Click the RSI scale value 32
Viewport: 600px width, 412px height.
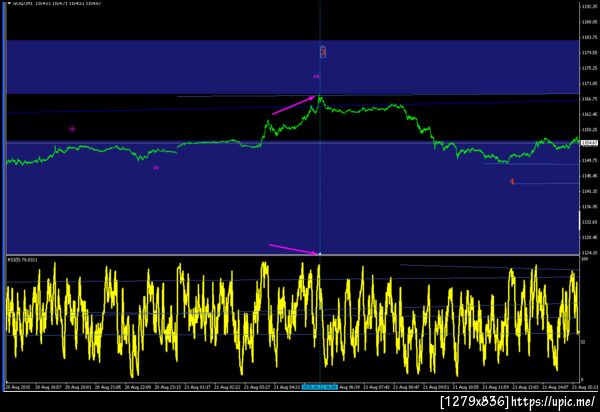point(583,342)
